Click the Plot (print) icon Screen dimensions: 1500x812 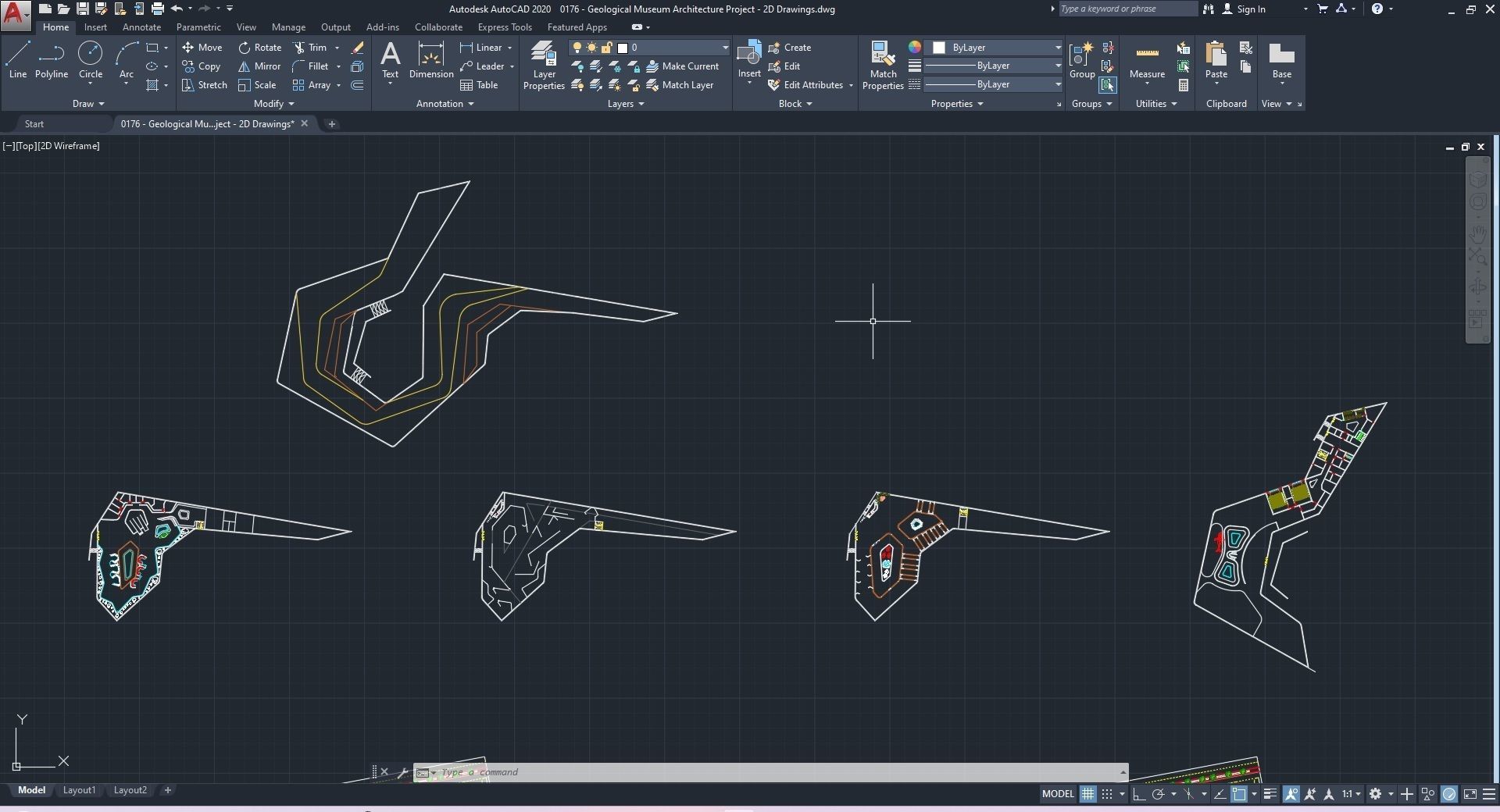pos(157,9)
